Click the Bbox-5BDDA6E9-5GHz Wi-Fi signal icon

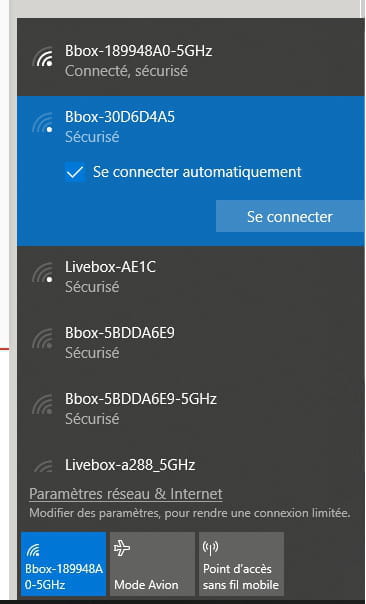43,405
